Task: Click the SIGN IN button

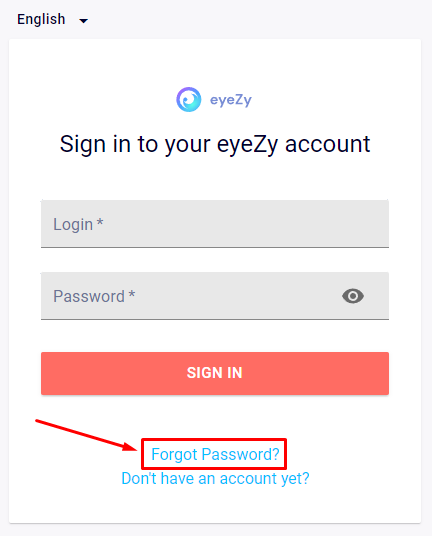Action: 215,373
